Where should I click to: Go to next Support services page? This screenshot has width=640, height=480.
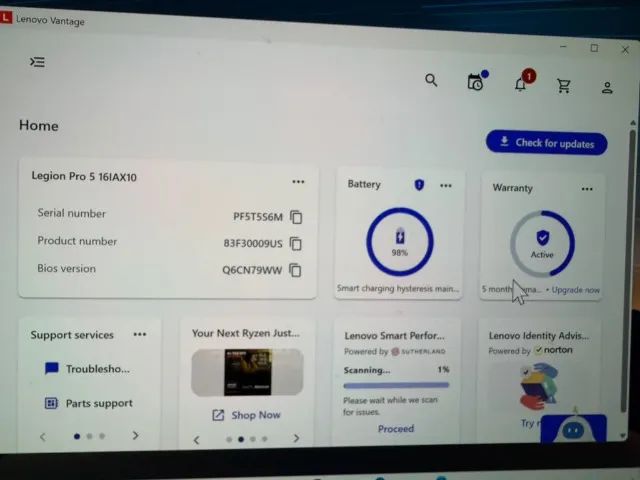tap(136, 436)
